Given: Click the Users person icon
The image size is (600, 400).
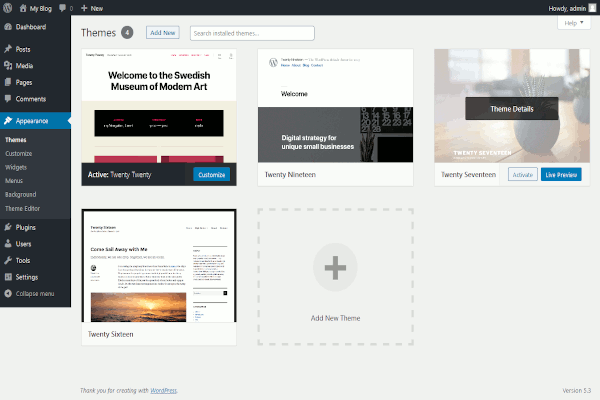Looking at the screenshot, I should pyautogui.click(x=8, y=244).
